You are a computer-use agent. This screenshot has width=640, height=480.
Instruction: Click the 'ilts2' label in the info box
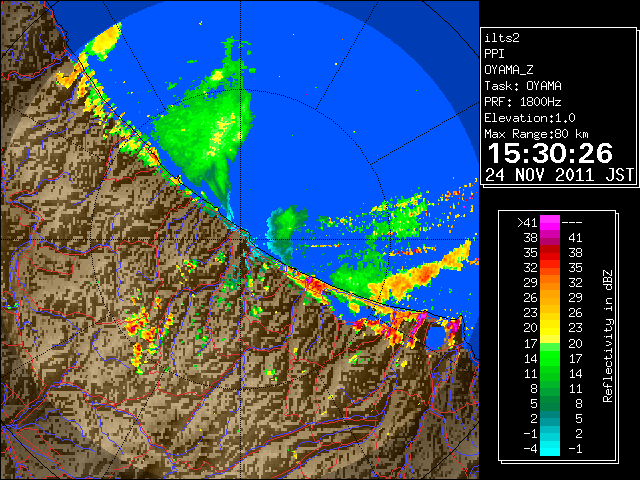pyautogui.click(x=502, y=38)
